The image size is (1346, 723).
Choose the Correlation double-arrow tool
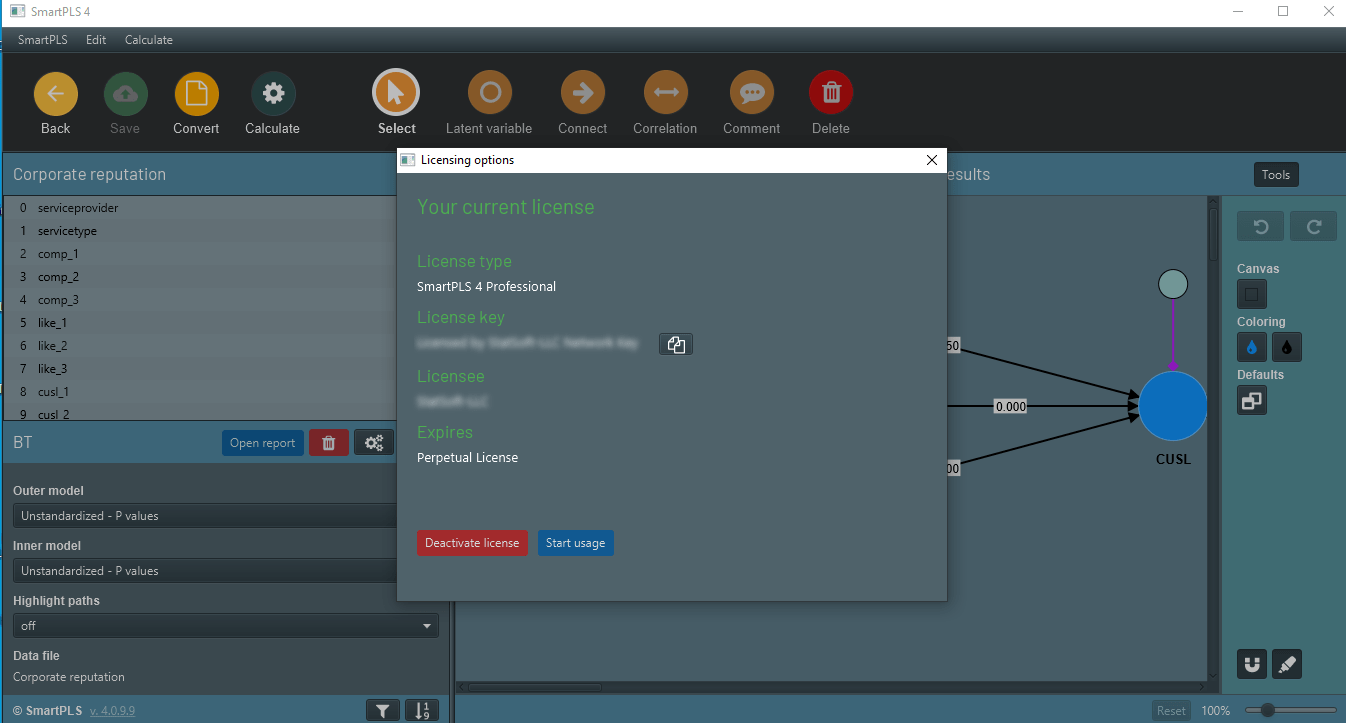point(666,93)
